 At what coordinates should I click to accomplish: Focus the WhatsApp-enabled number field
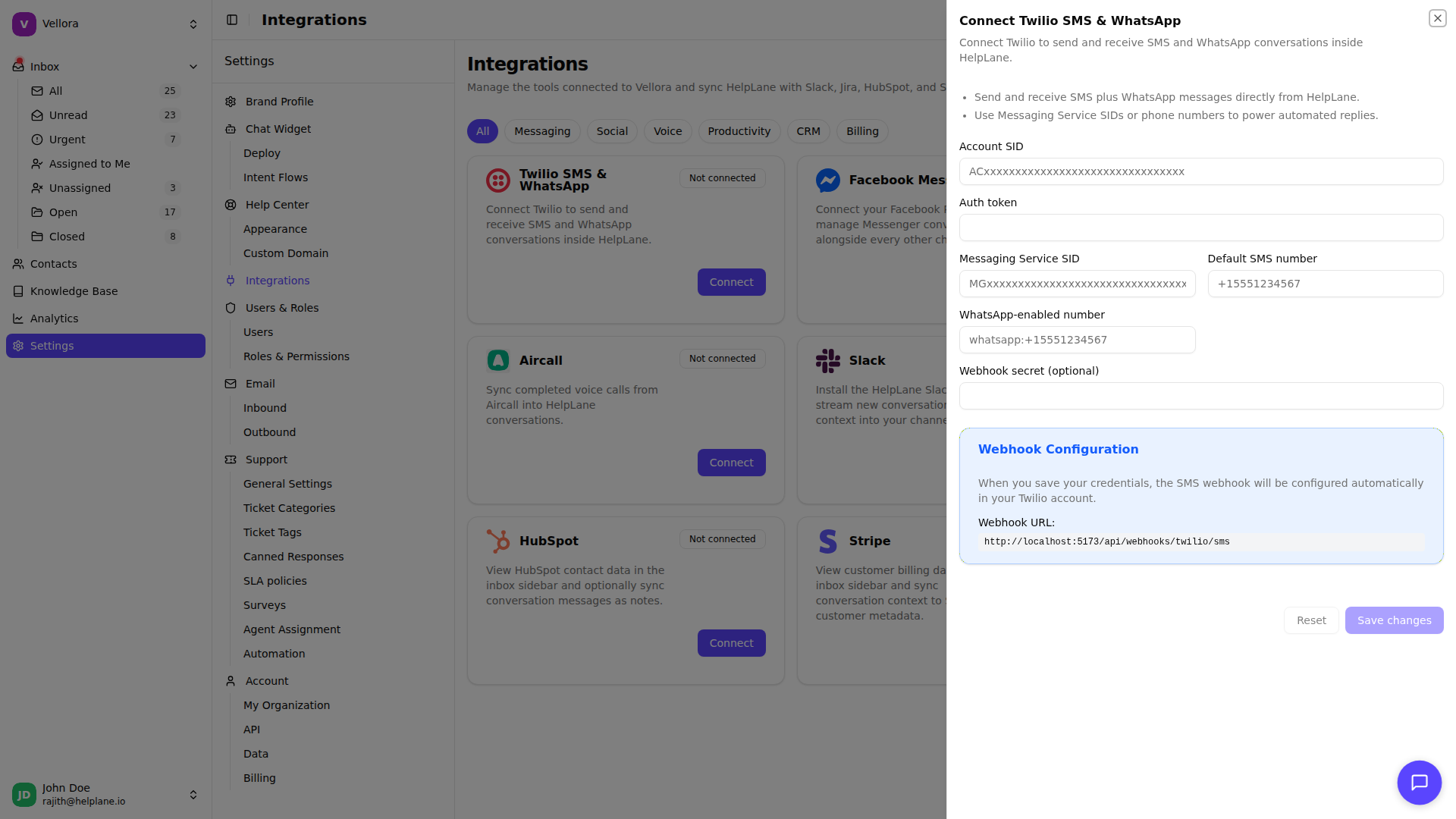point(1077,340)
